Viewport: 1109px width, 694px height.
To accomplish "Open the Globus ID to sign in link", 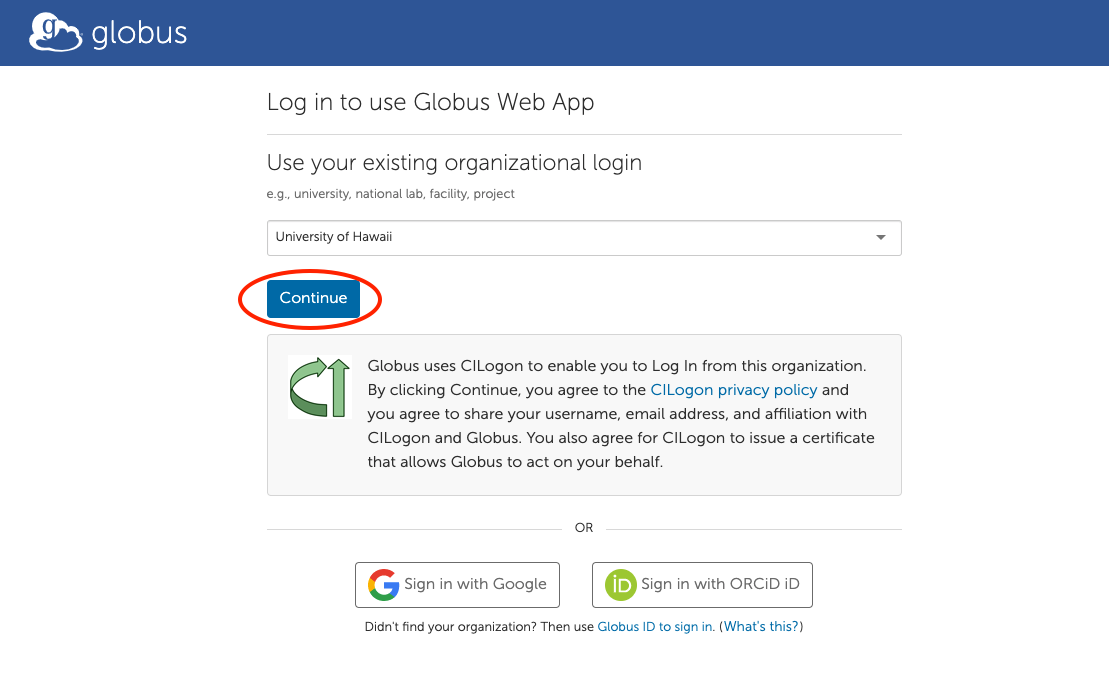I will point(654,627).
